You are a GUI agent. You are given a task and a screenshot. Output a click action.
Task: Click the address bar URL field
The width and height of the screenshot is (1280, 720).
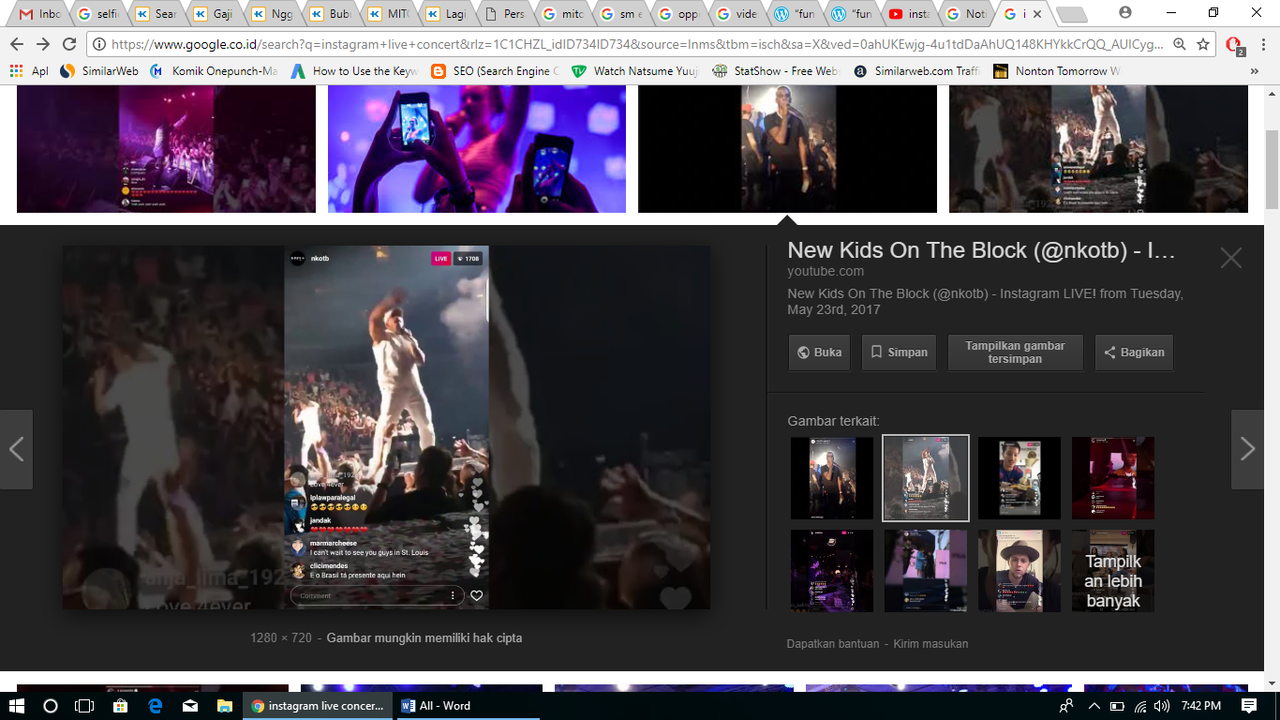point(637,44)
